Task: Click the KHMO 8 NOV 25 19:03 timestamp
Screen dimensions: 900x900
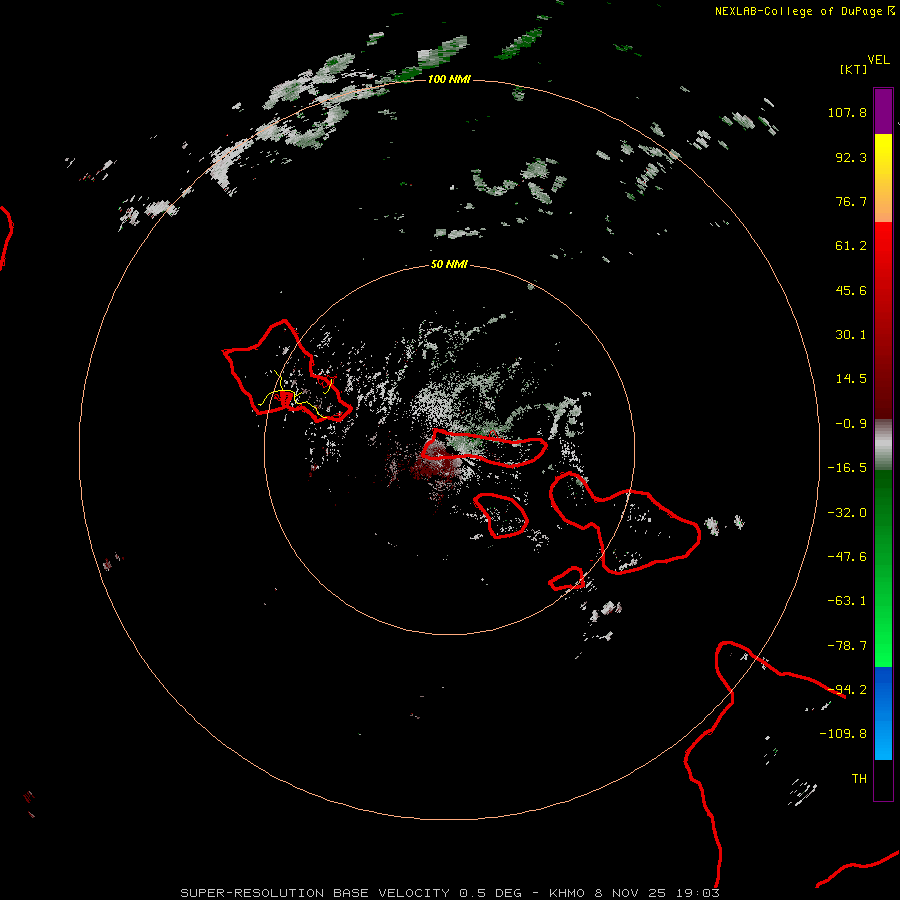Action: coord(634,893)
